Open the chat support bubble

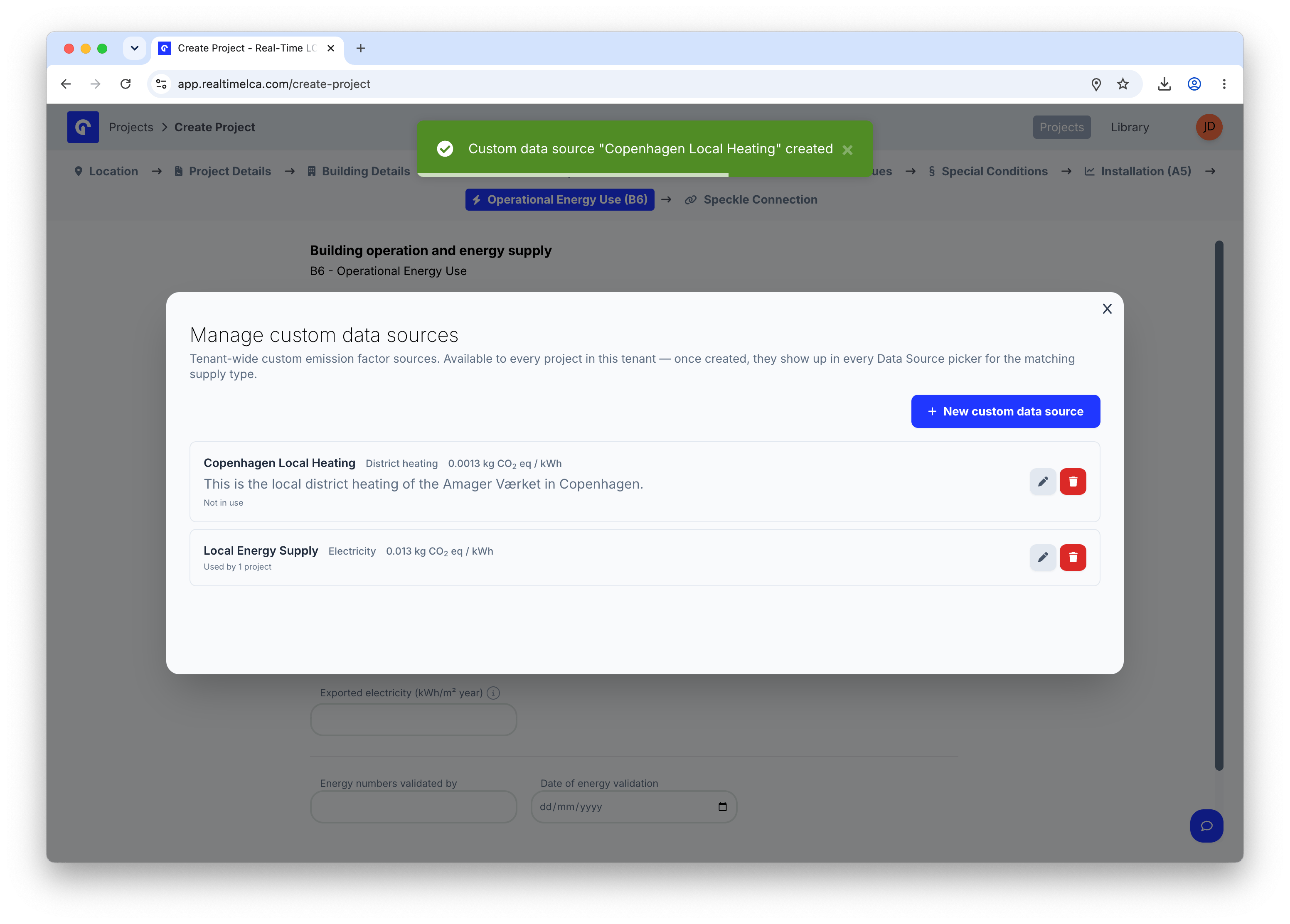(x=1206, y=826)
